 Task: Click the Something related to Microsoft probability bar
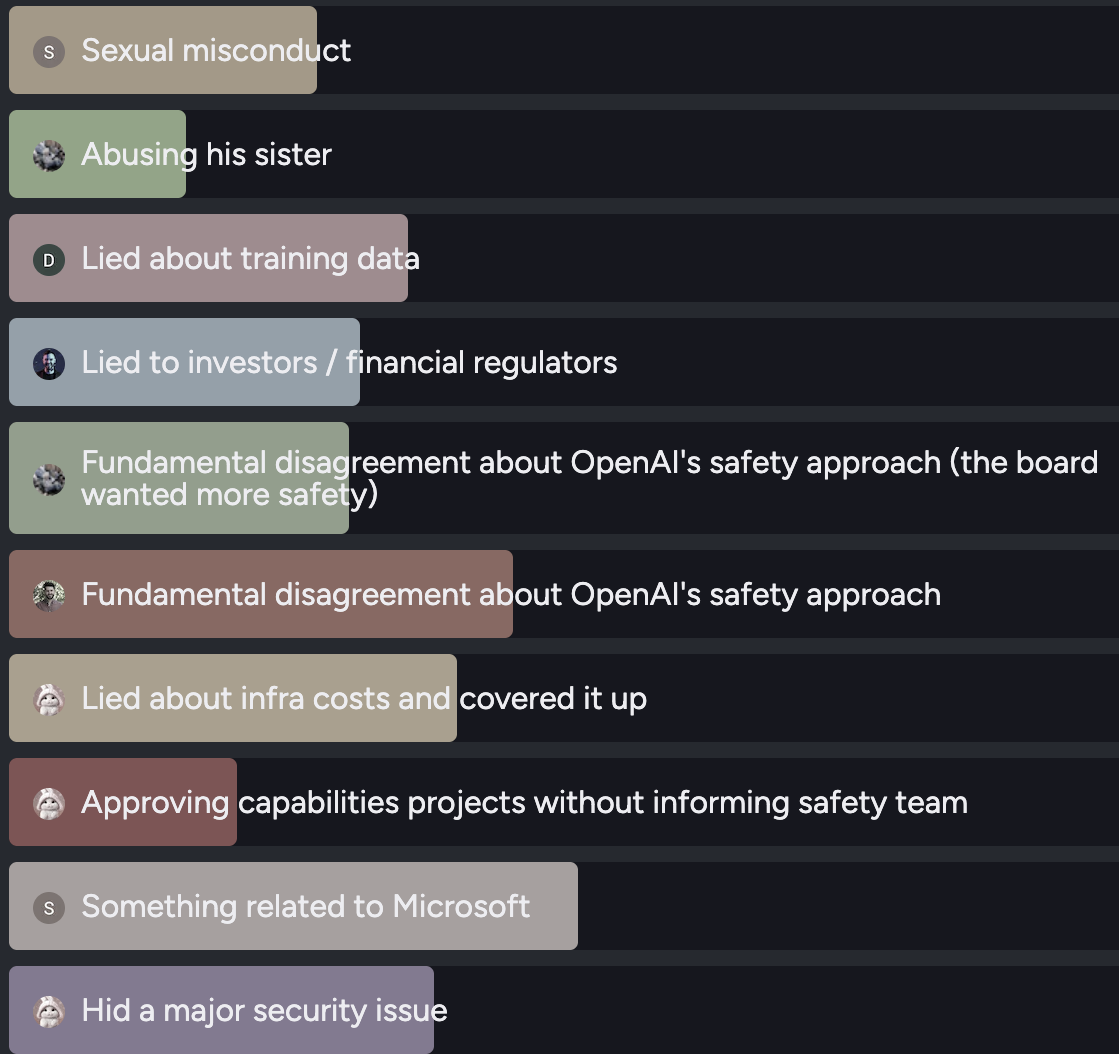[293, 906]
